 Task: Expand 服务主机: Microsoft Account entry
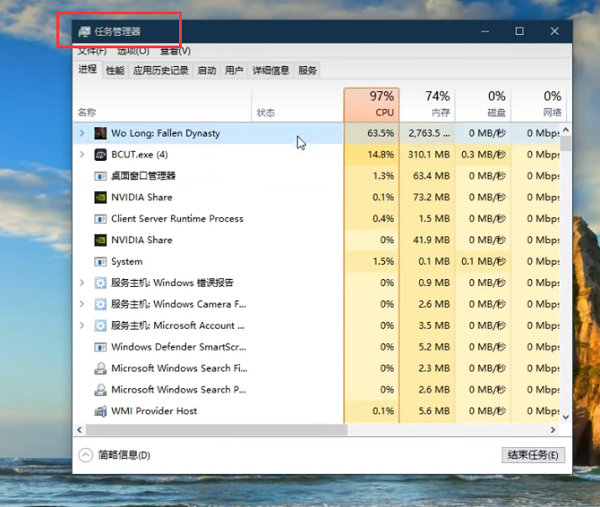pos(82,326)
